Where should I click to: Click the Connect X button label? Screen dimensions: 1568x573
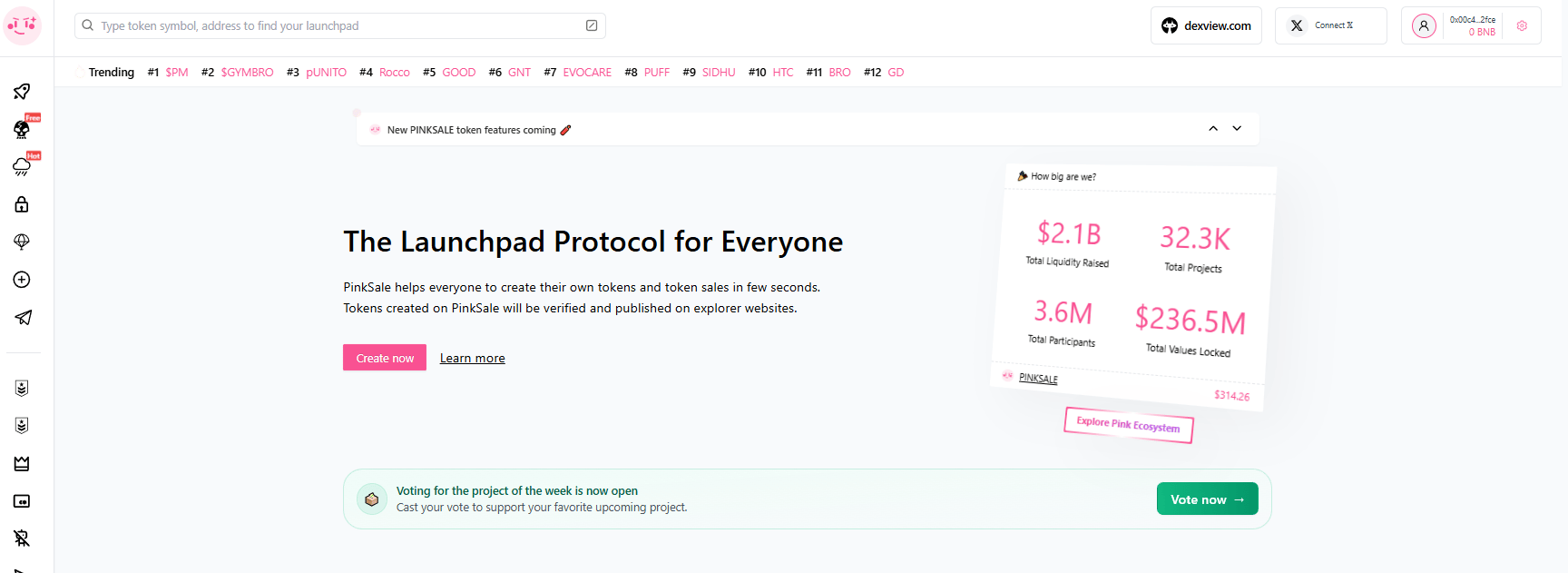(x=1334, y=25)
